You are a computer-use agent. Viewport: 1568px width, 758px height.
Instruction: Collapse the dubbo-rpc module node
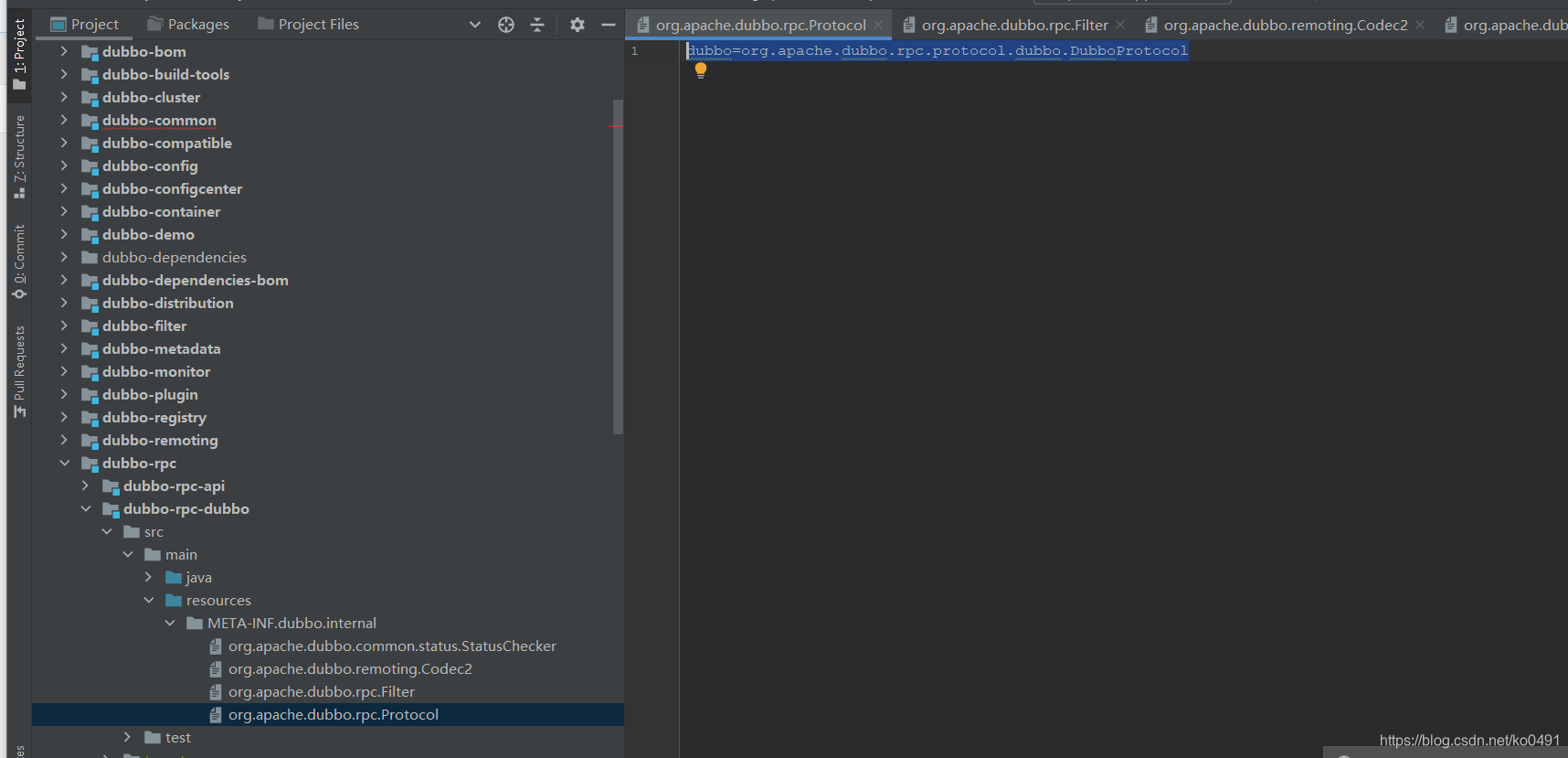coord(64,463)
